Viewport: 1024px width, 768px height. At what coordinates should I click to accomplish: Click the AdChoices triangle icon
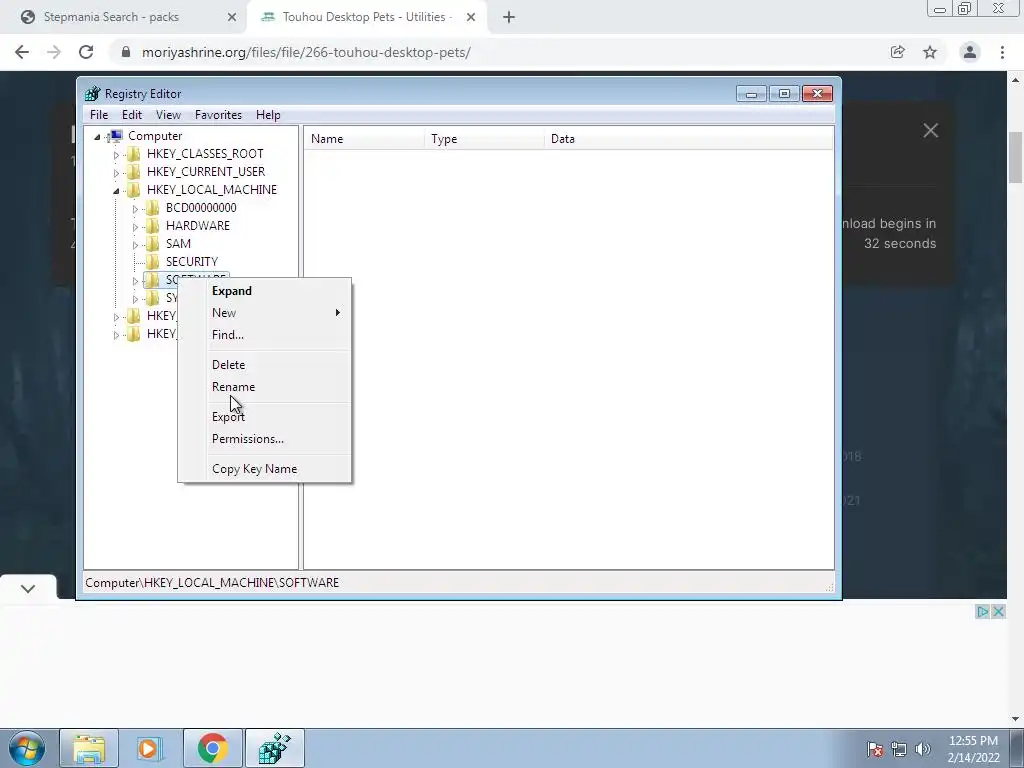(x=982, y=612)
